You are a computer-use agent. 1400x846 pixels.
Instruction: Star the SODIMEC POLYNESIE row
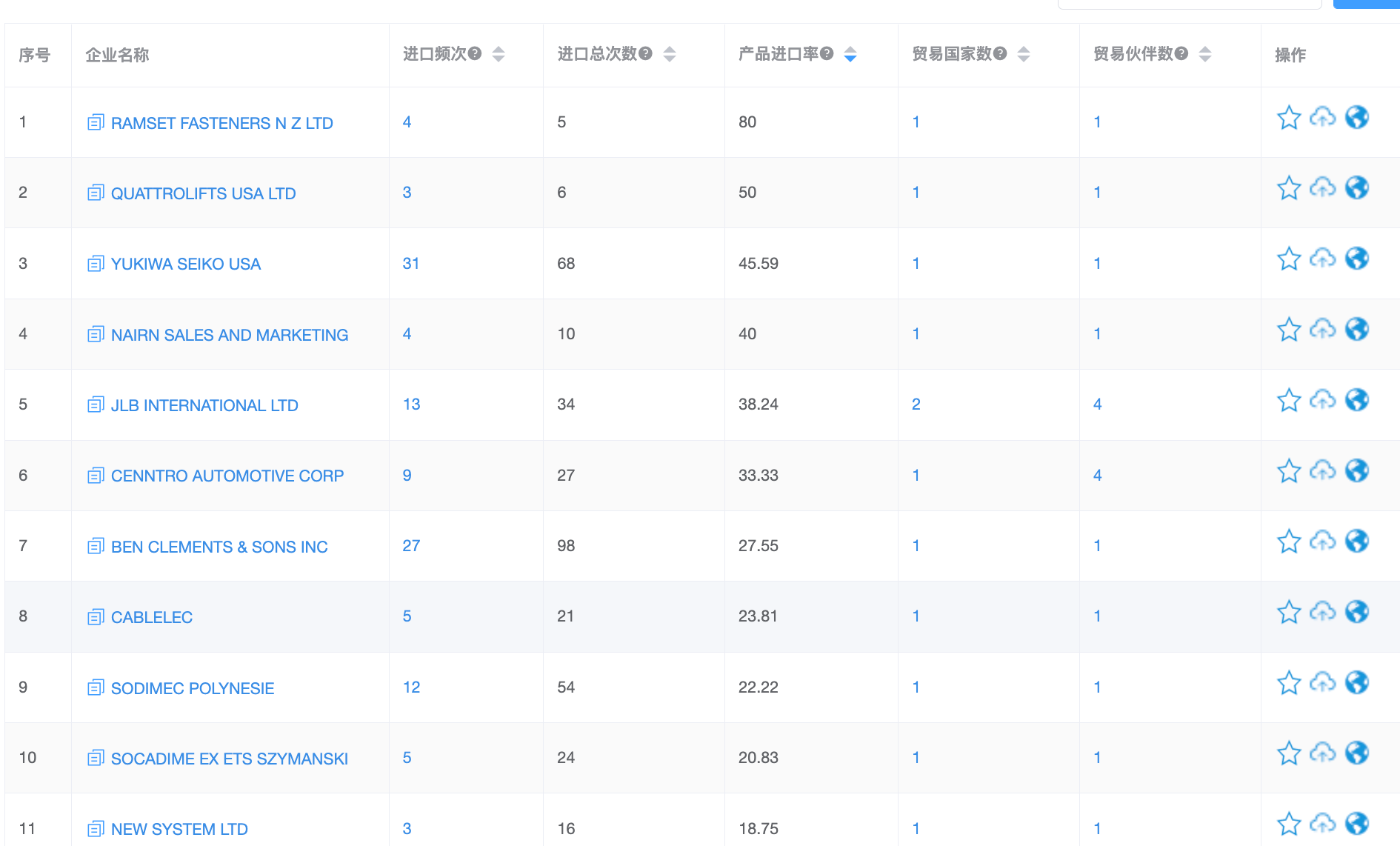1289,683
